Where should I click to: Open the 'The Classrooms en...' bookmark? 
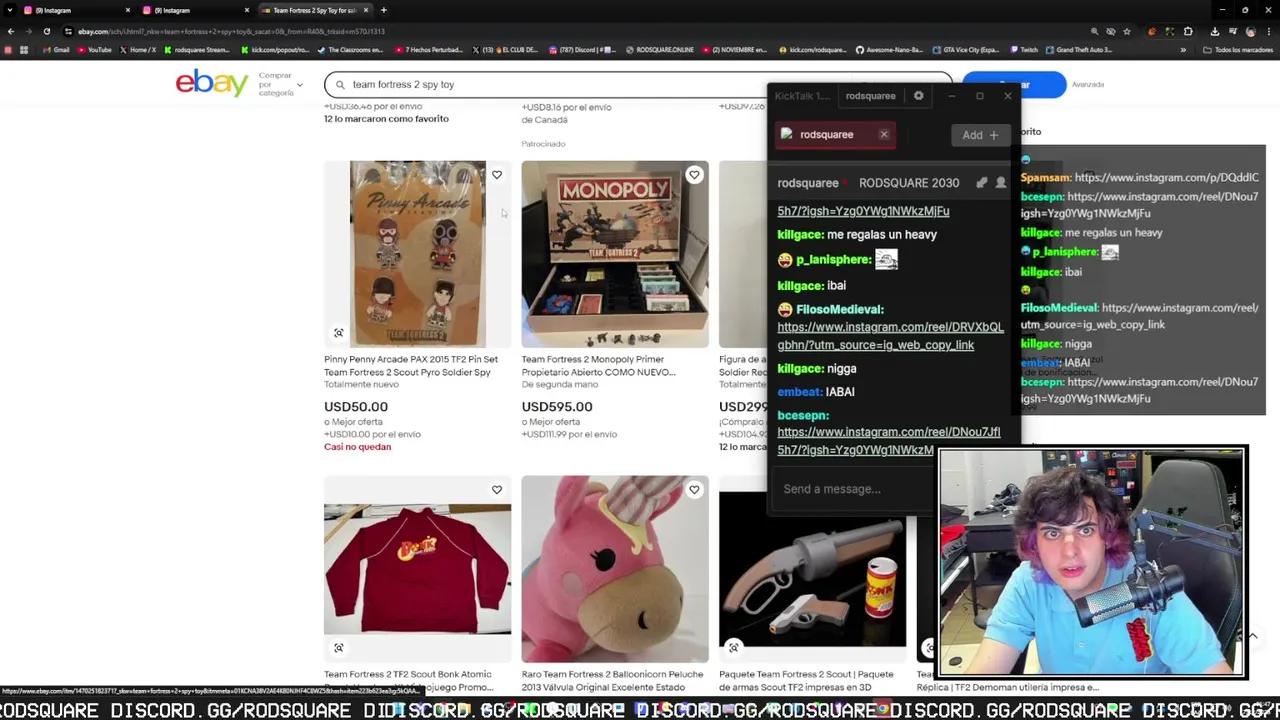[x=350, y=50]
